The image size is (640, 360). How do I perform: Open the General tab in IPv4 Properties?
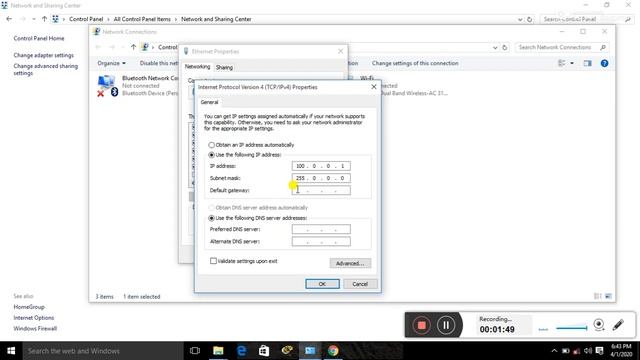tap(209, 102)
